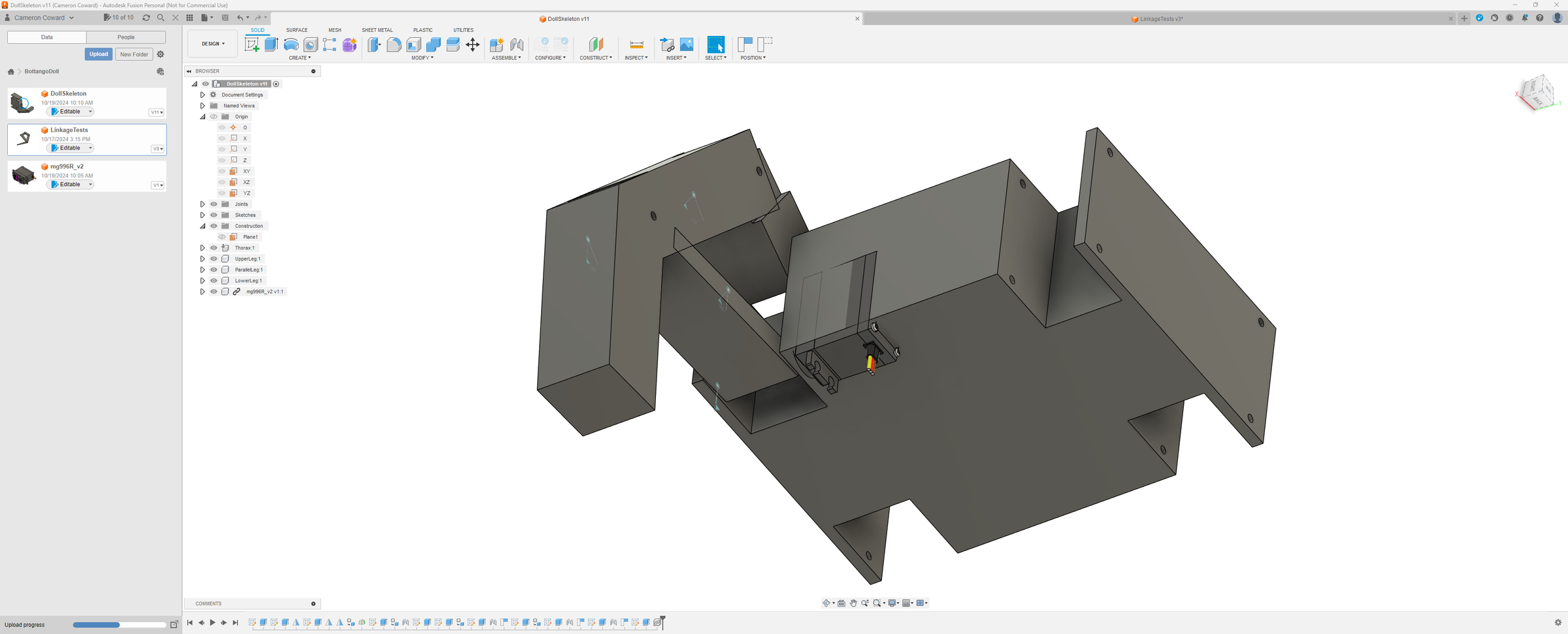Viewport: 1568px width, 634px height.
Task: Open the SHEET METAL tab
Action: click(x=377, y=30)
